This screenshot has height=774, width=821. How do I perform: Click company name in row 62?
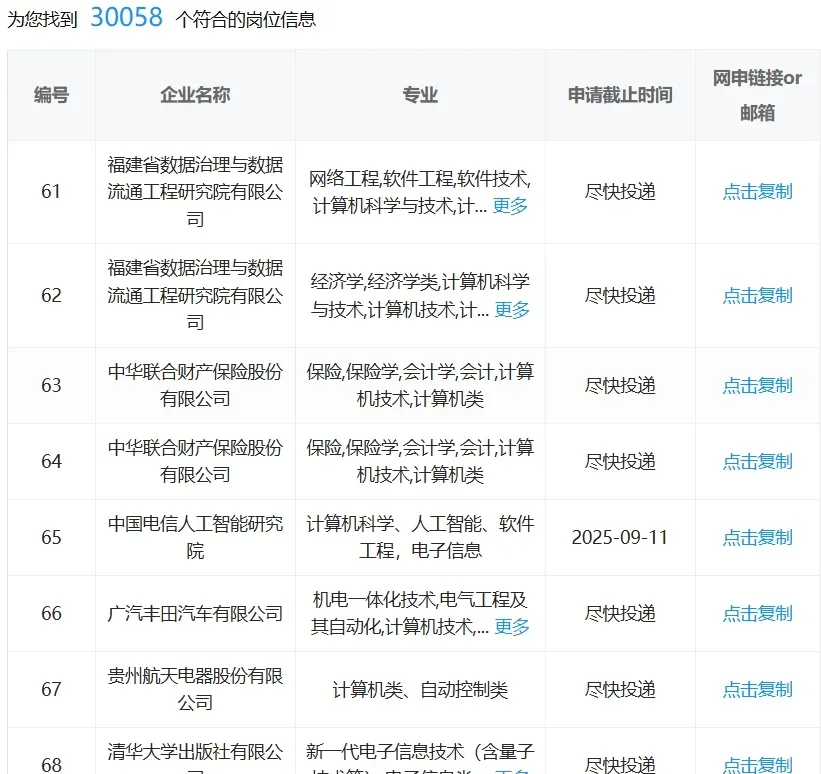[195, 295]
